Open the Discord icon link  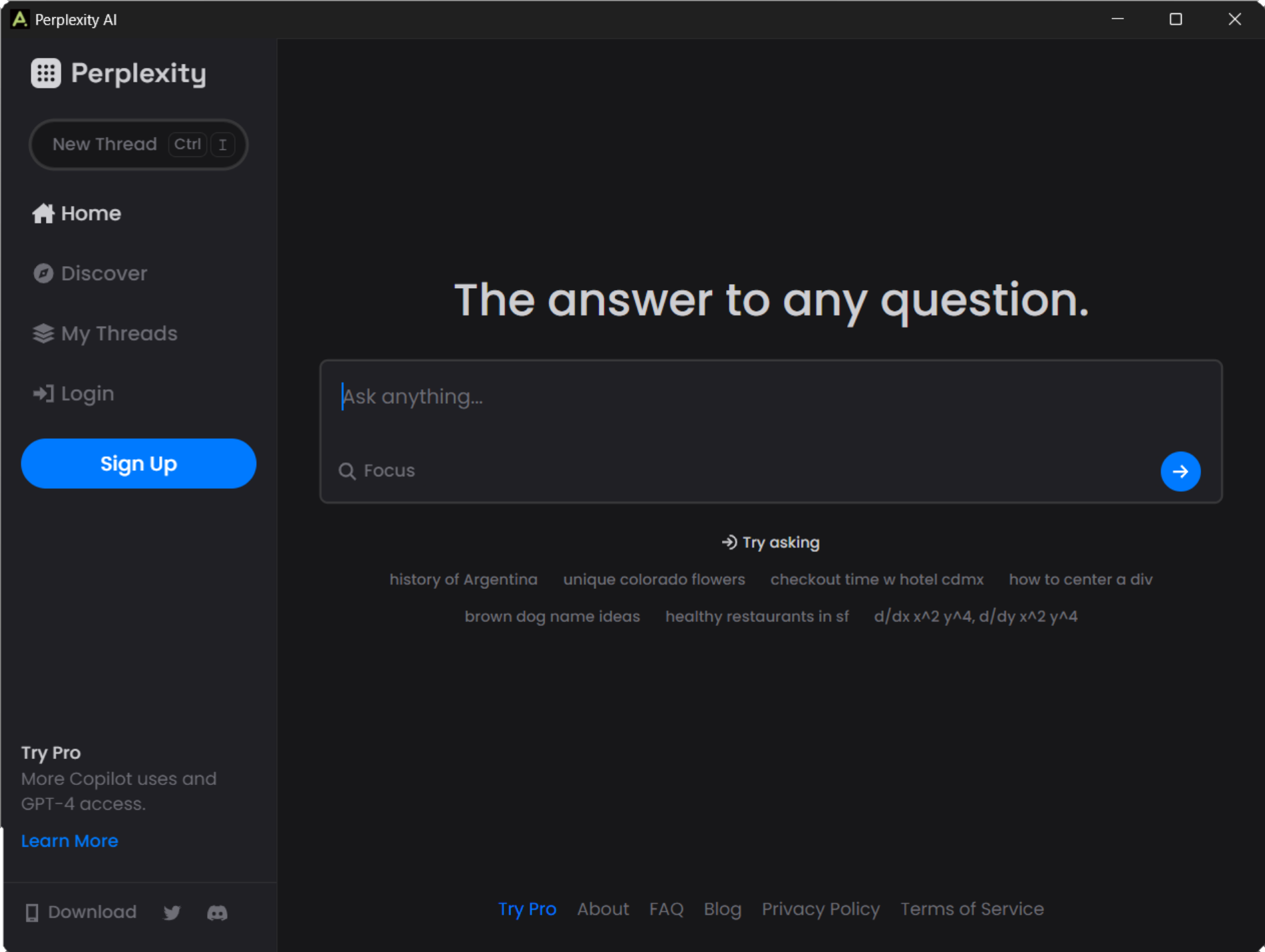217,913
